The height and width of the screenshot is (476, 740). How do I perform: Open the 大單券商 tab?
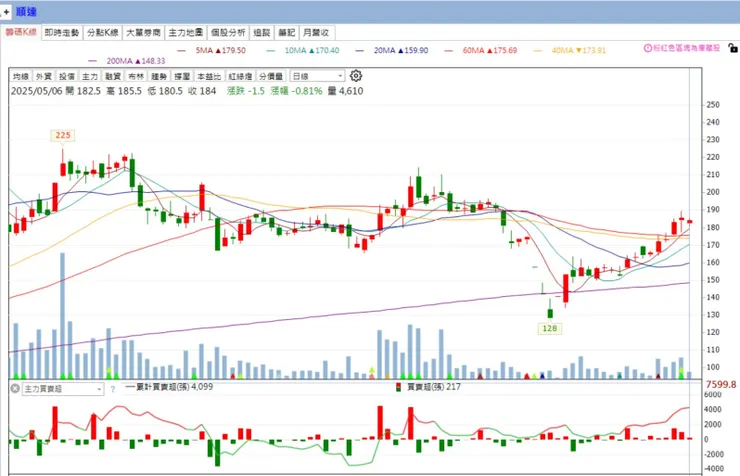143,33
